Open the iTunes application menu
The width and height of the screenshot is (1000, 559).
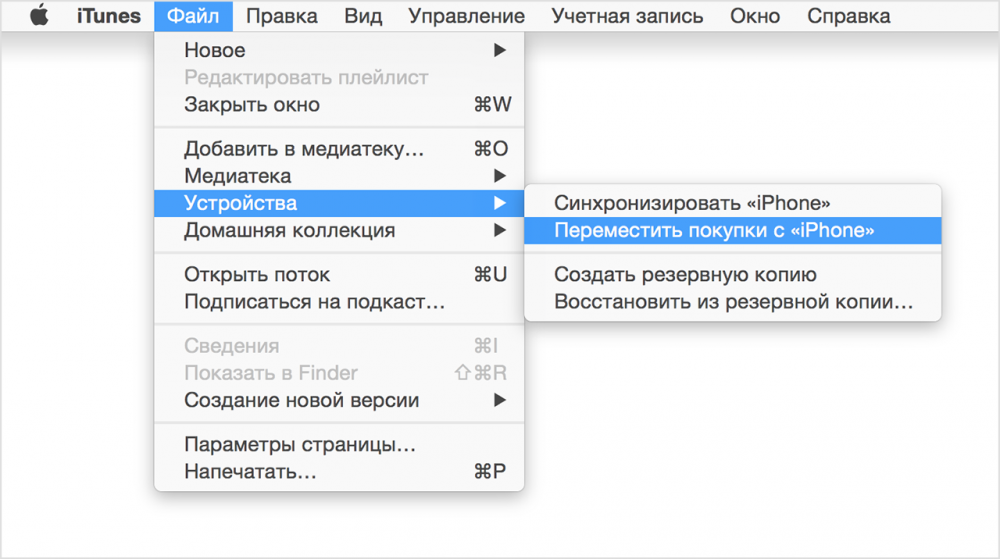pos(108,16)
